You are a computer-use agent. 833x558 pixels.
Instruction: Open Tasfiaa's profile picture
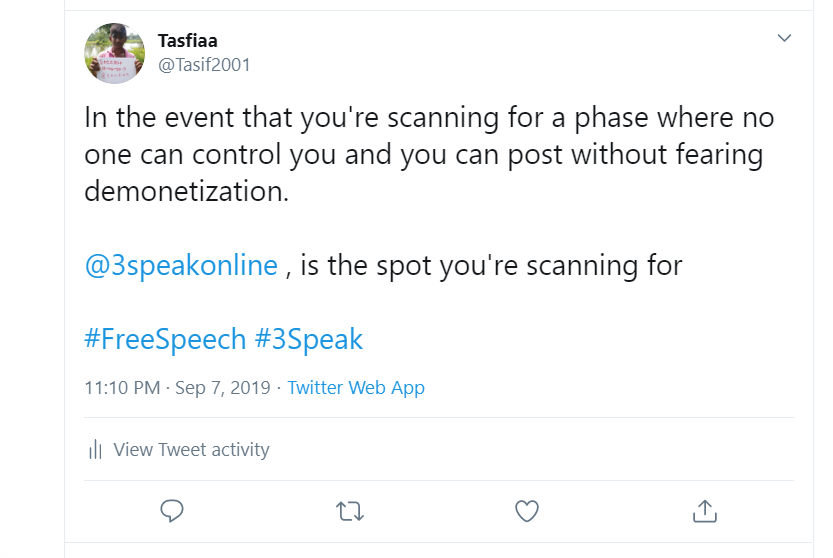tap(114, 53)
